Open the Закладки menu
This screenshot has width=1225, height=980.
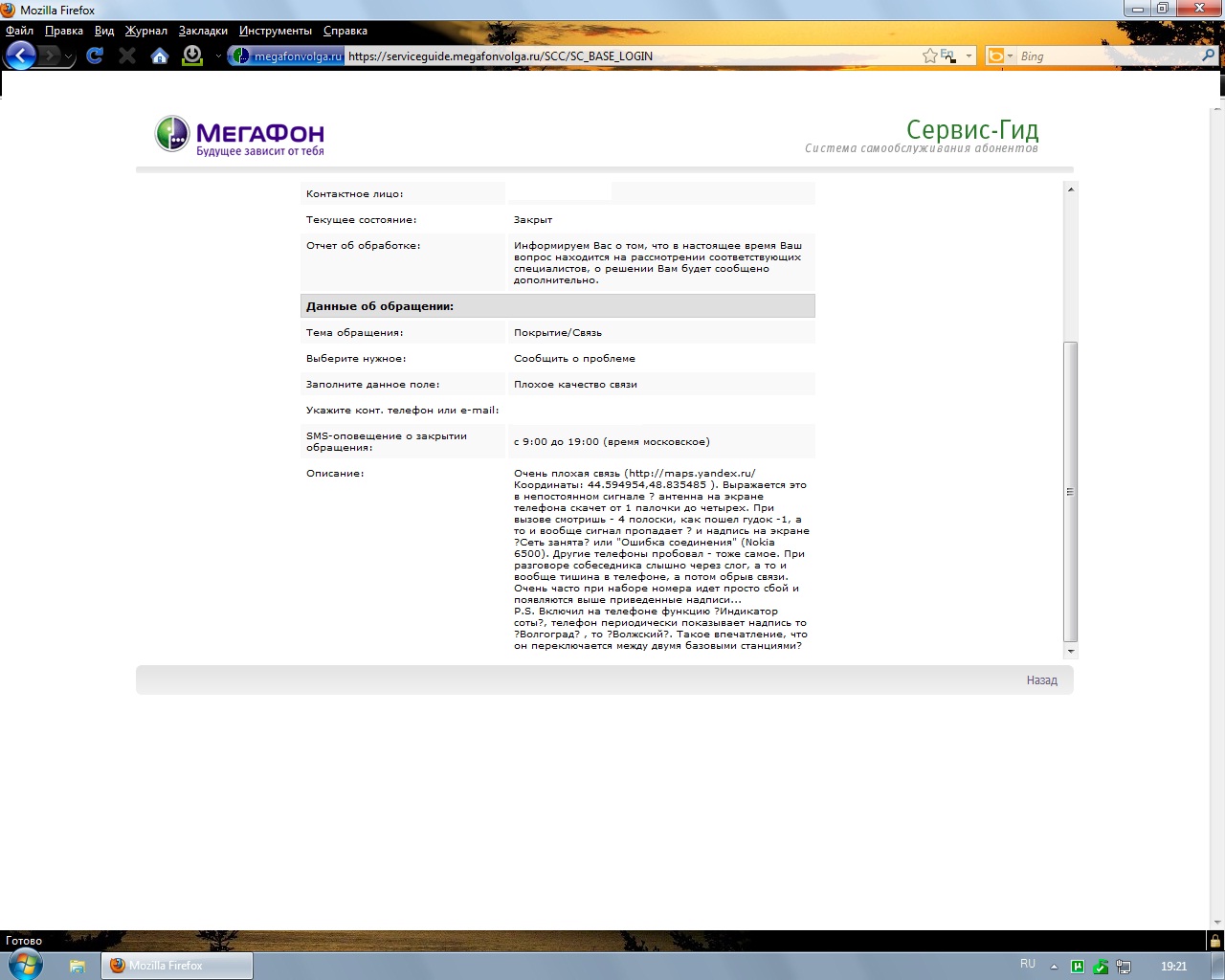point(203,31)
